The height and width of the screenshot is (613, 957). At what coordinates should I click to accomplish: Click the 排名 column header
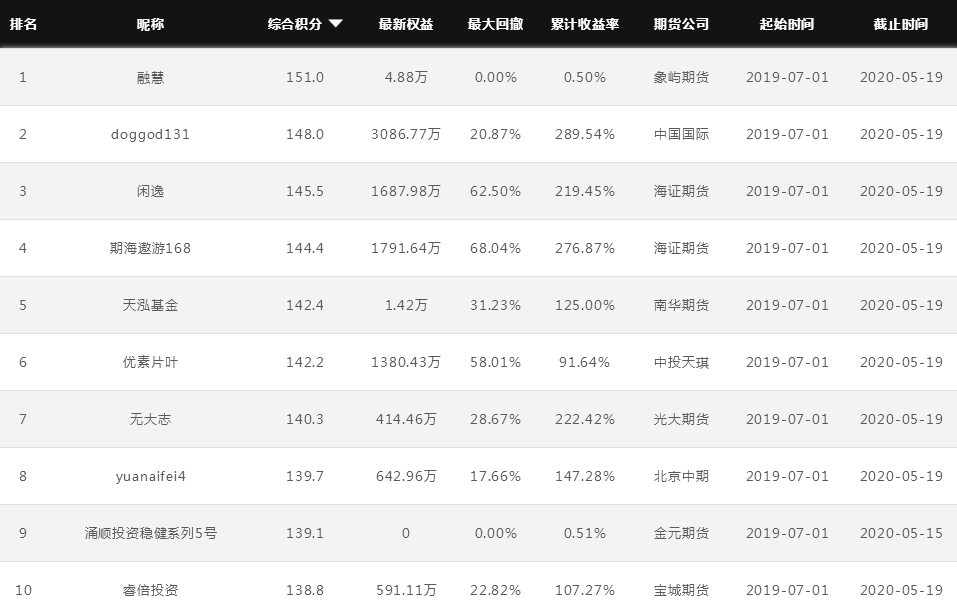[23, 24]
